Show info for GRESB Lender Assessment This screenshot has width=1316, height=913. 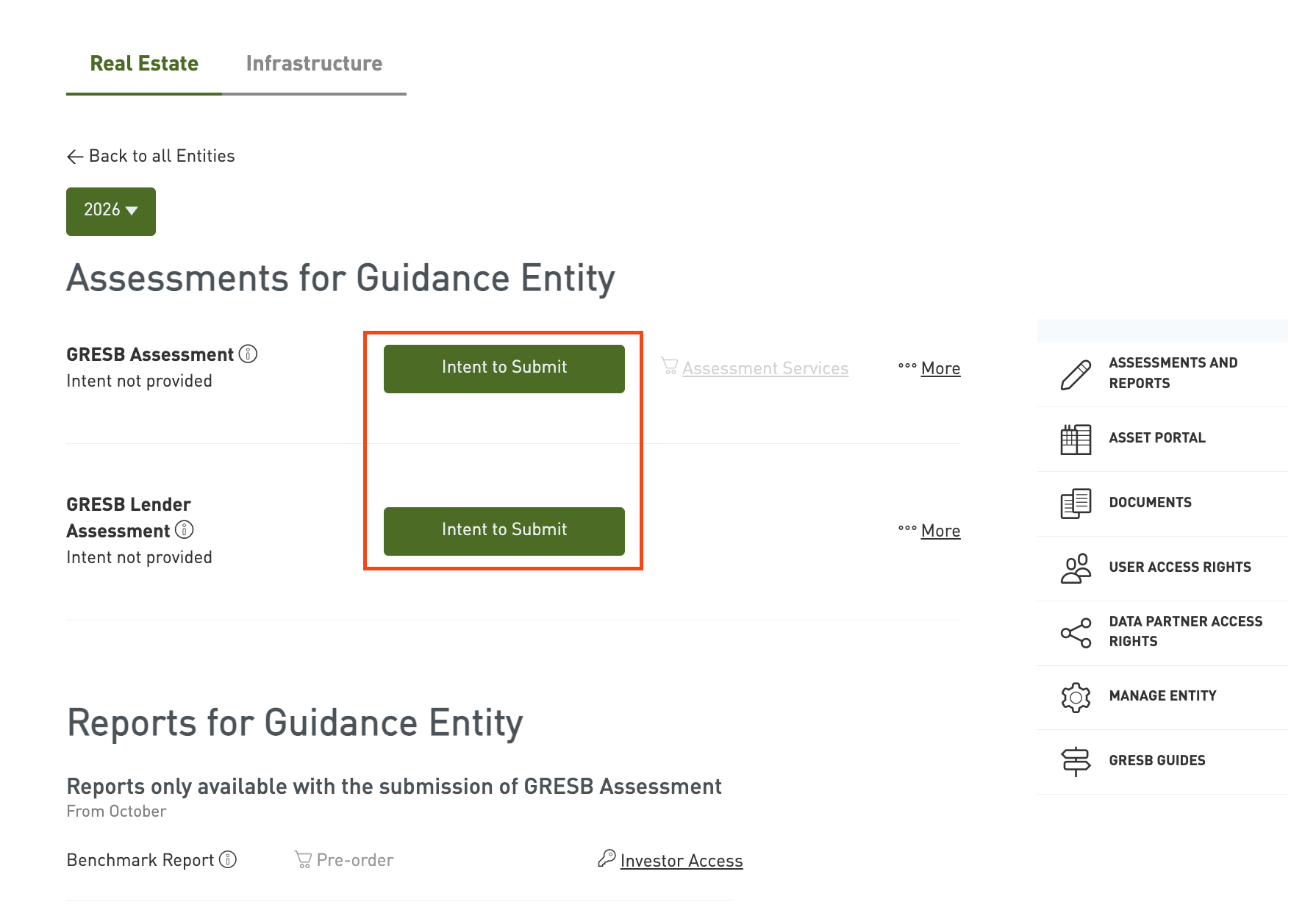point(185,530)
